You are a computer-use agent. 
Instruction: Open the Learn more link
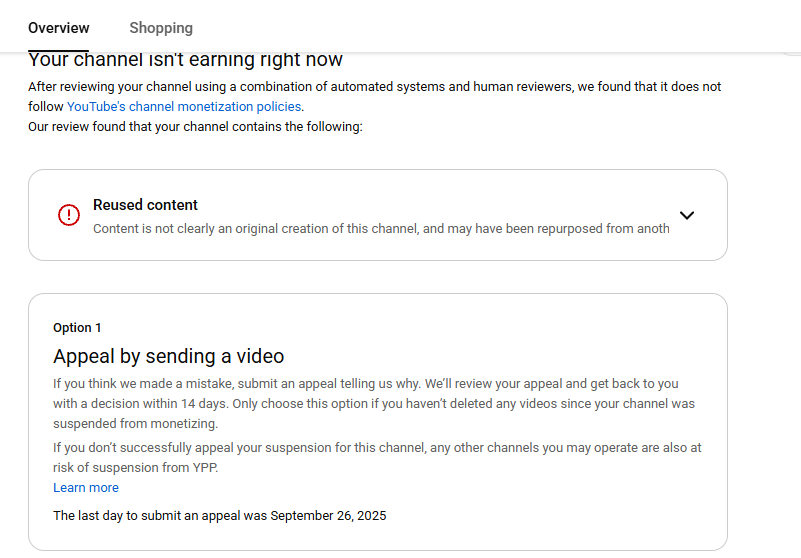coord(86,488)
